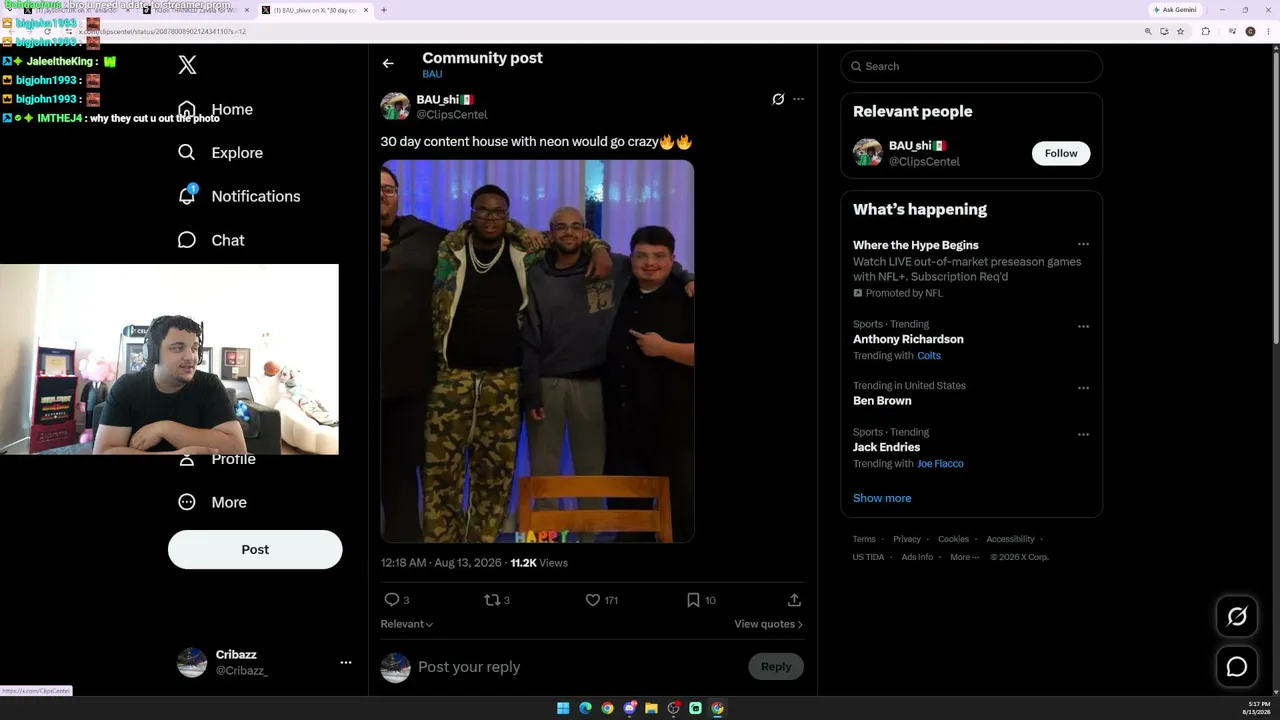Open a new browser tab
The image size is (1280, 720).
(x=384, y=10)
